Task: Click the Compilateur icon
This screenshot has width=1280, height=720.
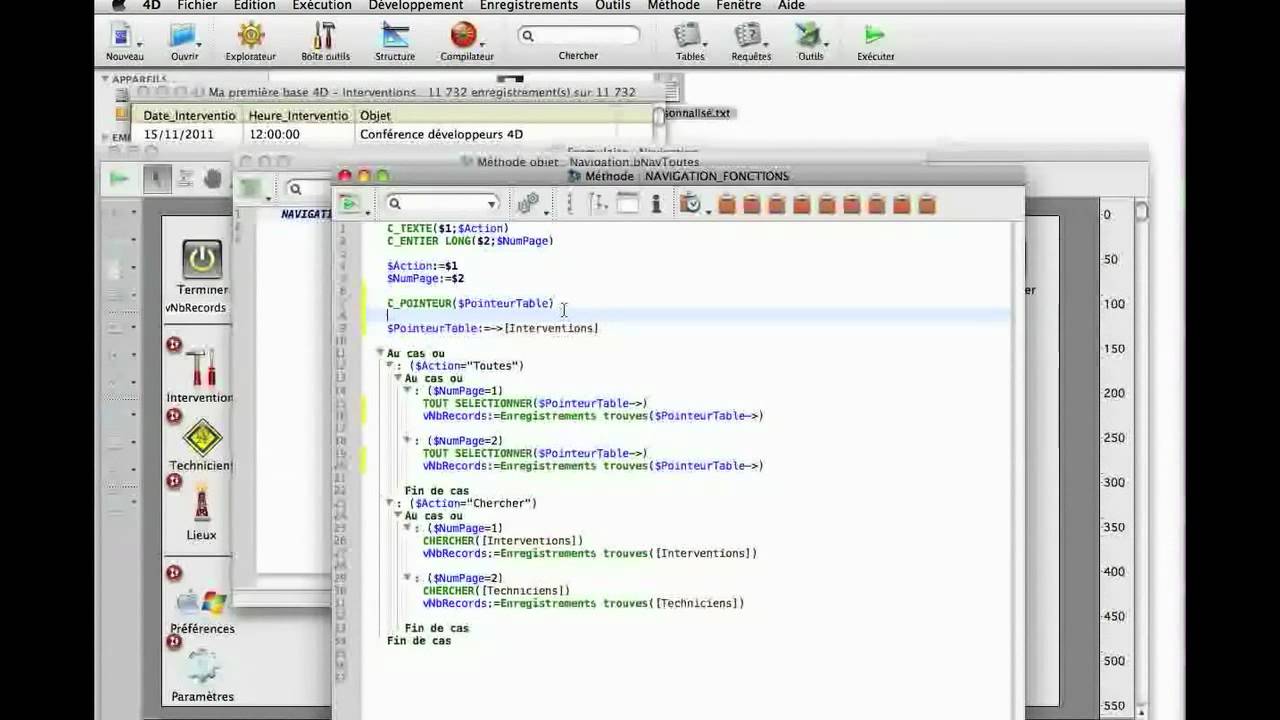Action: [463, 36]
